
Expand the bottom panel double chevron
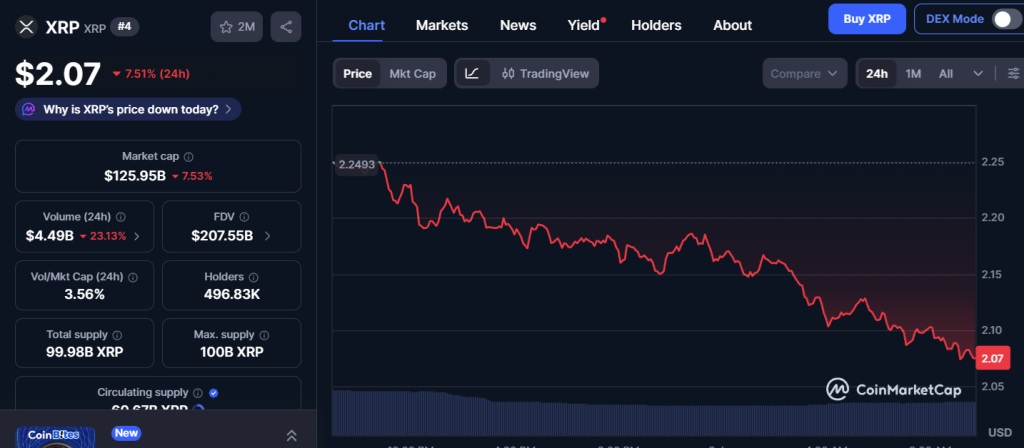292,436
